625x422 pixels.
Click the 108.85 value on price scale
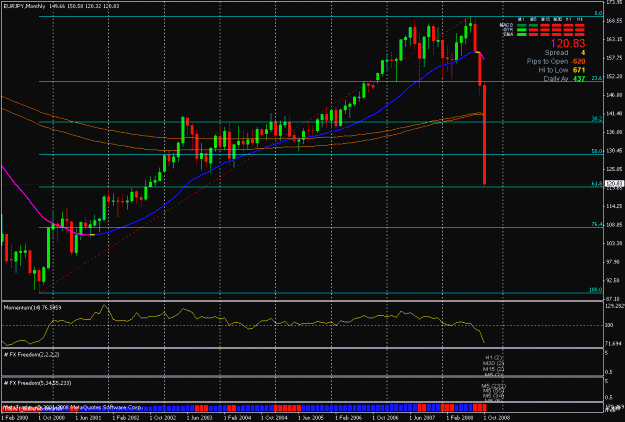pos(614,225)
